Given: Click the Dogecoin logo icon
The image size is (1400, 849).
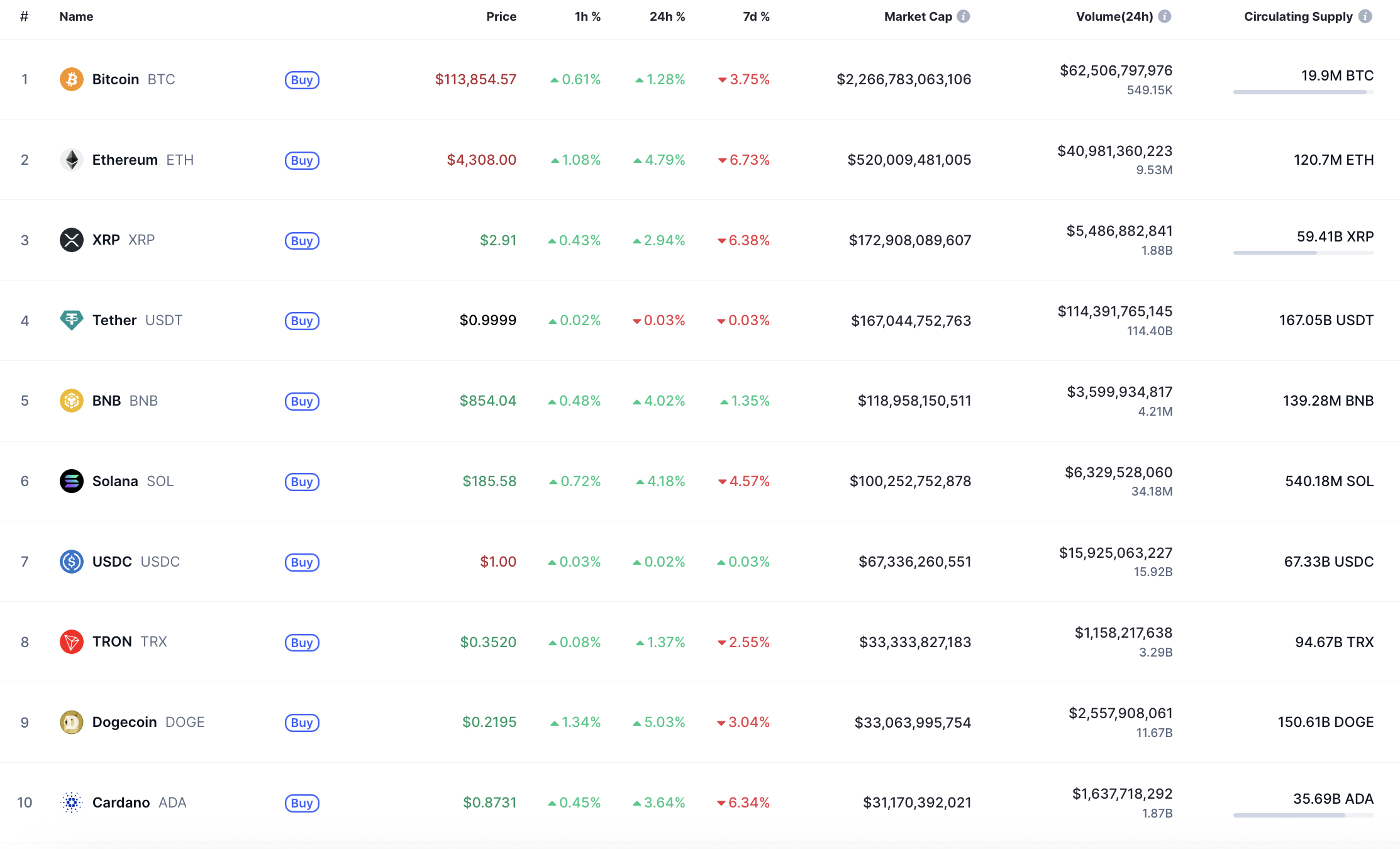Looking at the screenshot, I should coord(72,722).
